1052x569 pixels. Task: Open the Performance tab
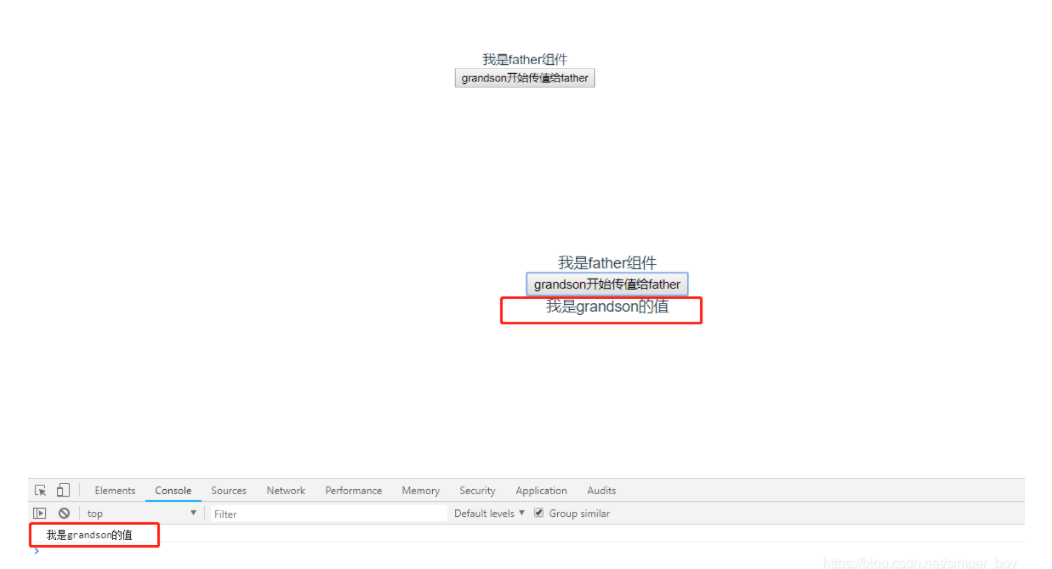click(x=354, y=490)
